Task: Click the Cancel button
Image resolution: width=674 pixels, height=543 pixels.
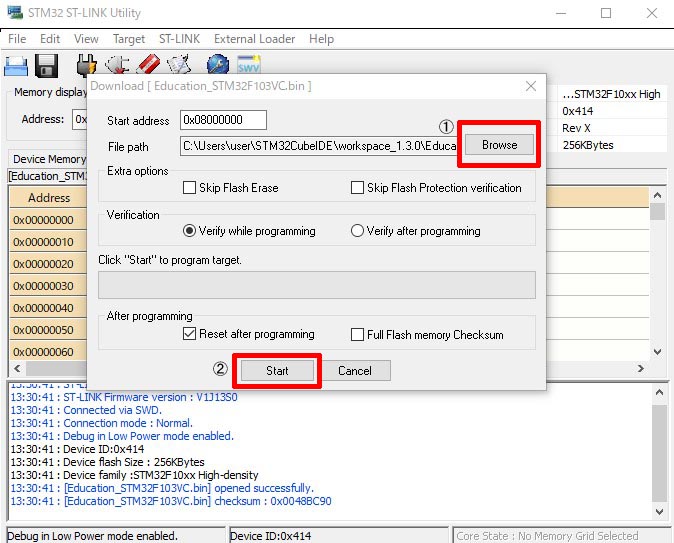Action: [x=355, y=371]
